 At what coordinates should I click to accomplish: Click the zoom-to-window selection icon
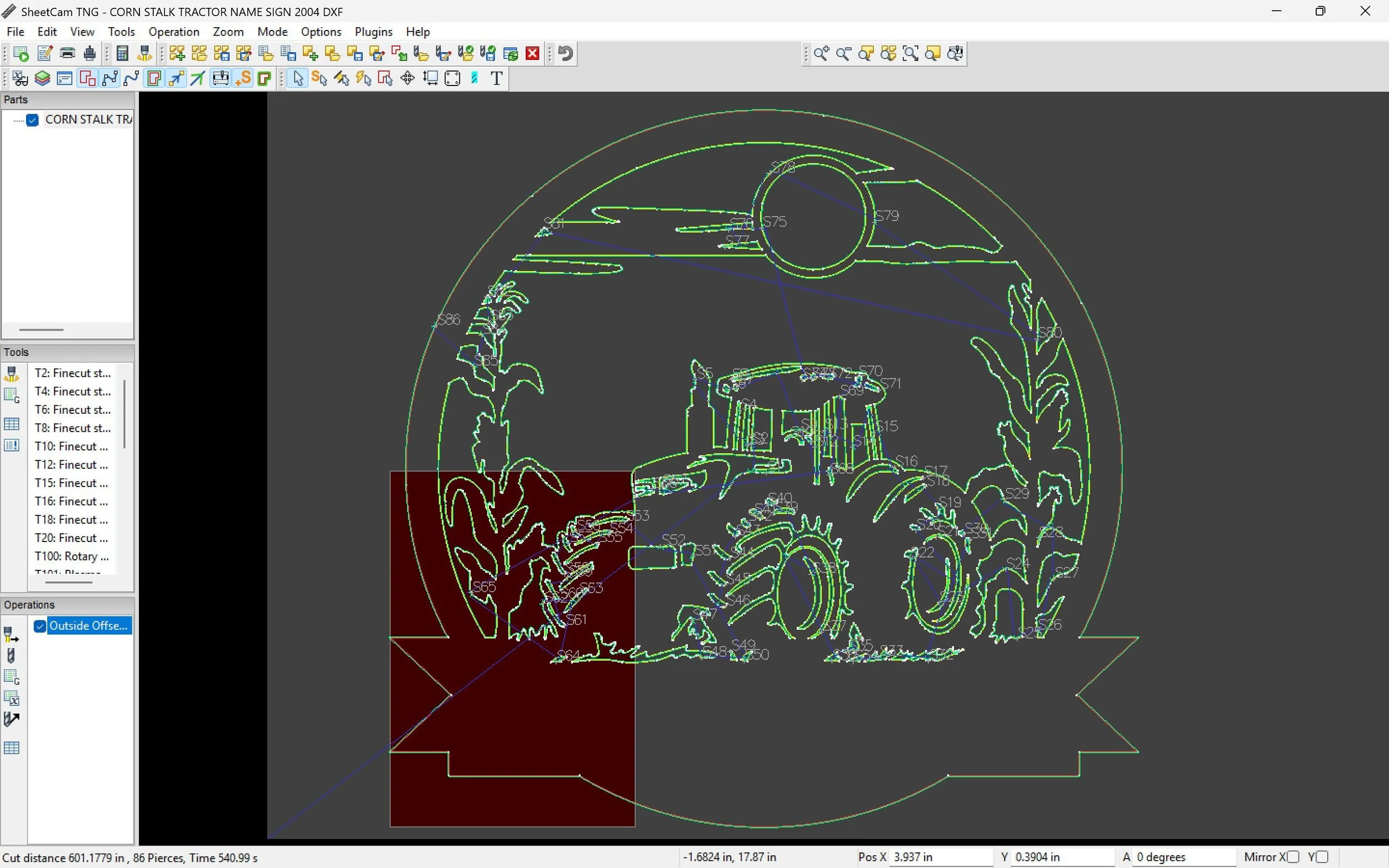910,54
